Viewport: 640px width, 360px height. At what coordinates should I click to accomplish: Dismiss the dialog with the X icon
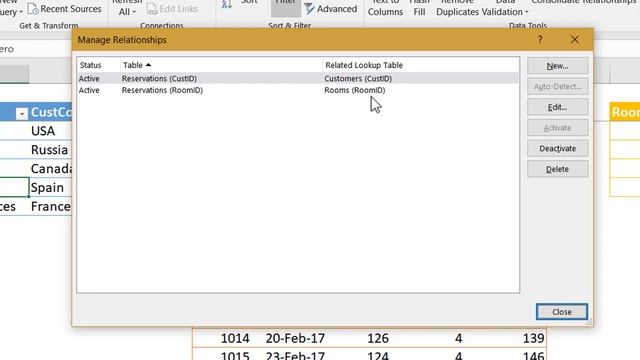point(575,40)
